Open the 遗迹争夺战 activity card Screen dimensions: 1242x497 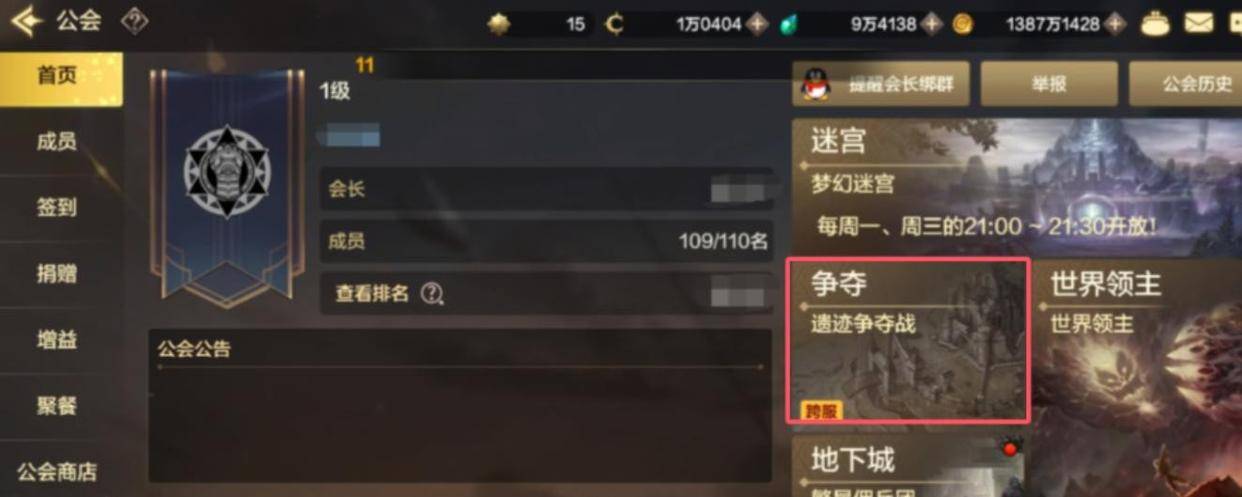tap(908, 341)
